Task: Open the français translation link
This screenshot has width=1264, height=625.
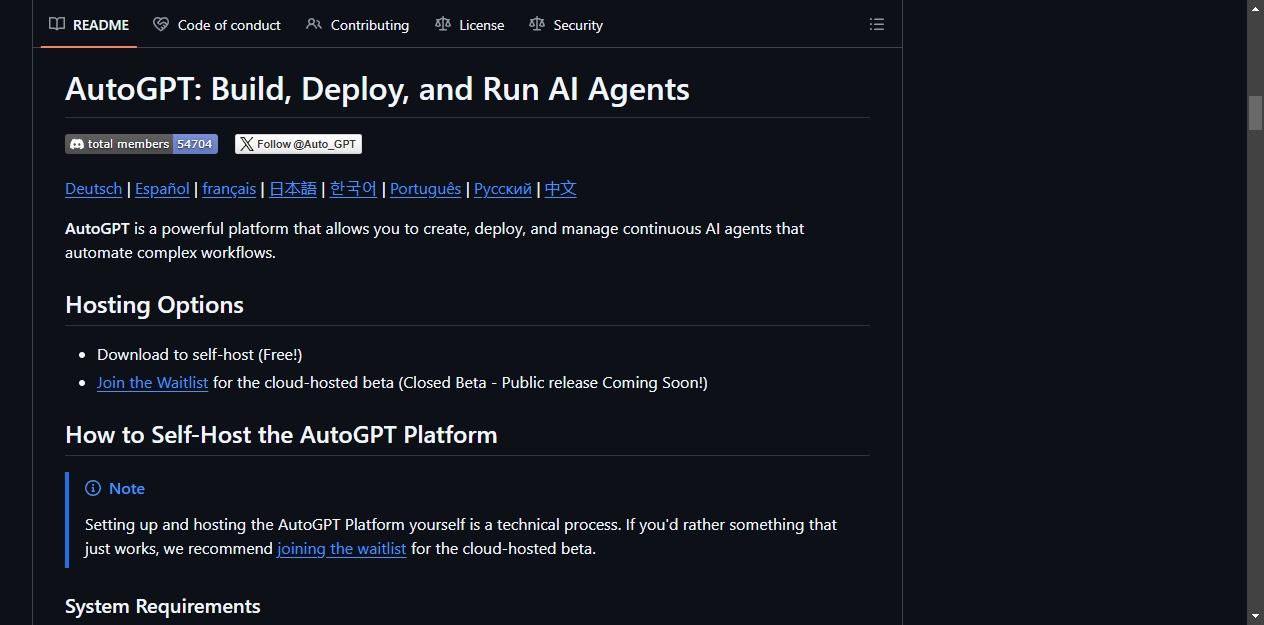Action: pos(229,189)
